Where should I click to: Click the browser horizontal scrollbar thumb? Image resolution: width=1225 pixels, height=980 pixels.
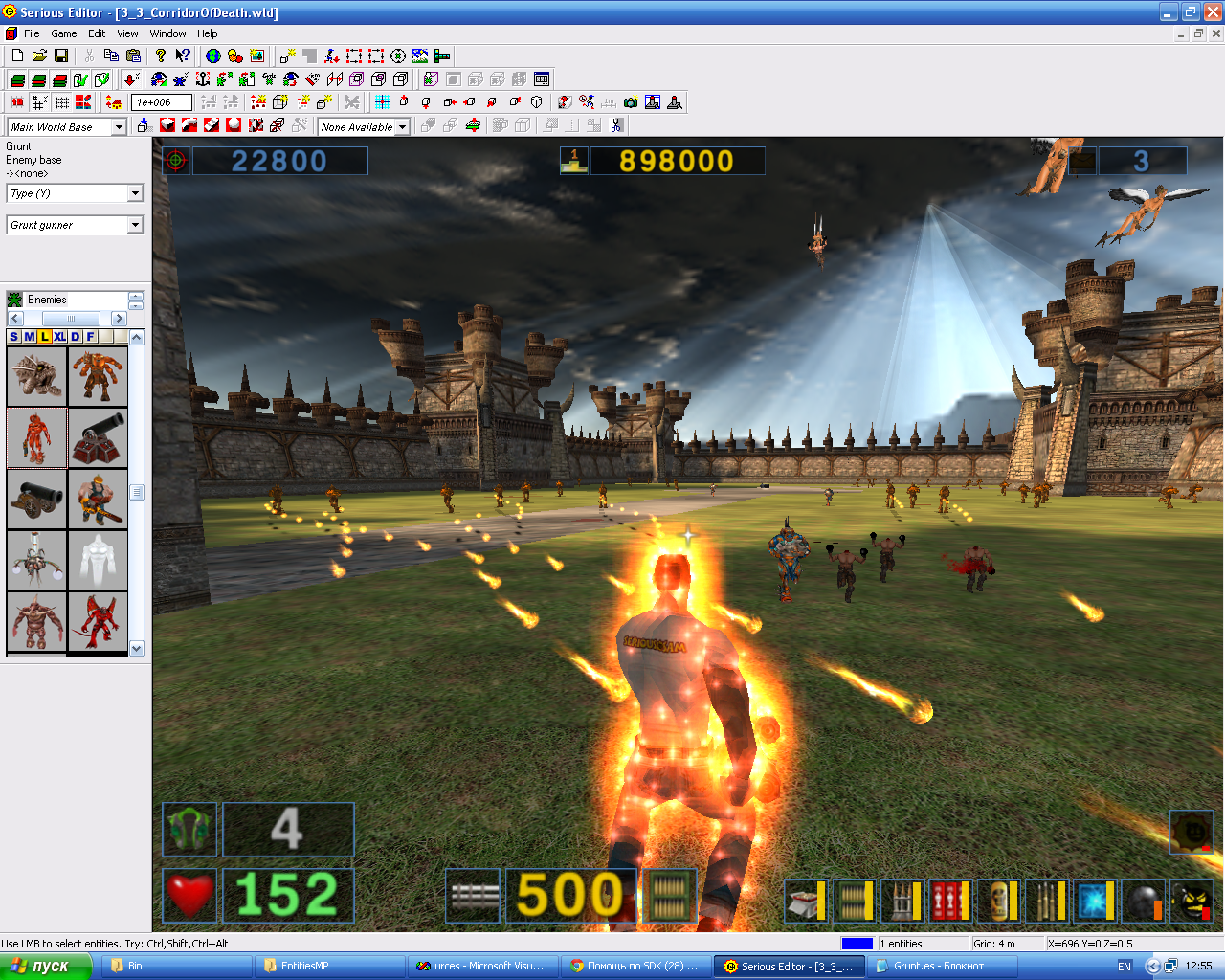point(71,319)
